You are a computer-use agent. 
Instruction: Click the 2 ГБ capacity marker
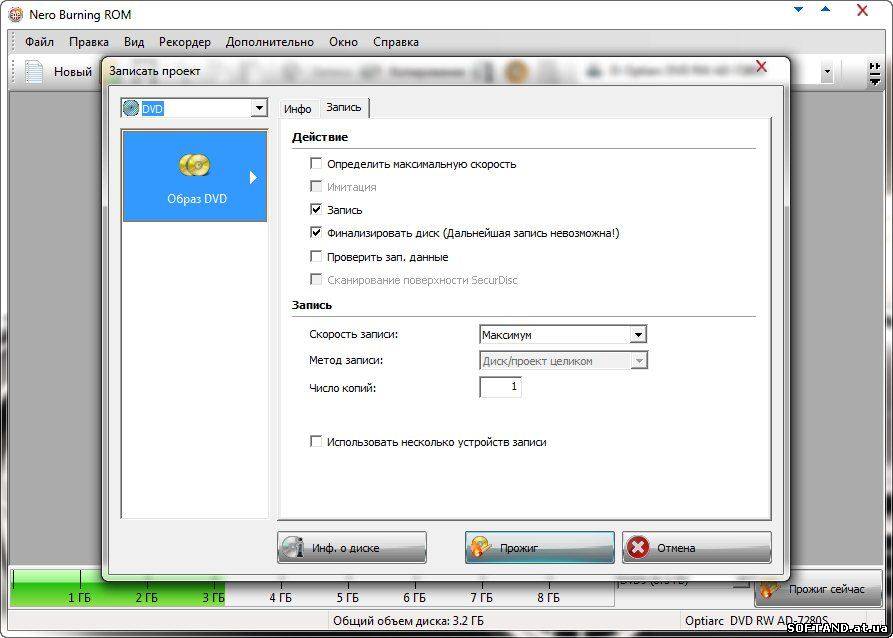(146, 598)
